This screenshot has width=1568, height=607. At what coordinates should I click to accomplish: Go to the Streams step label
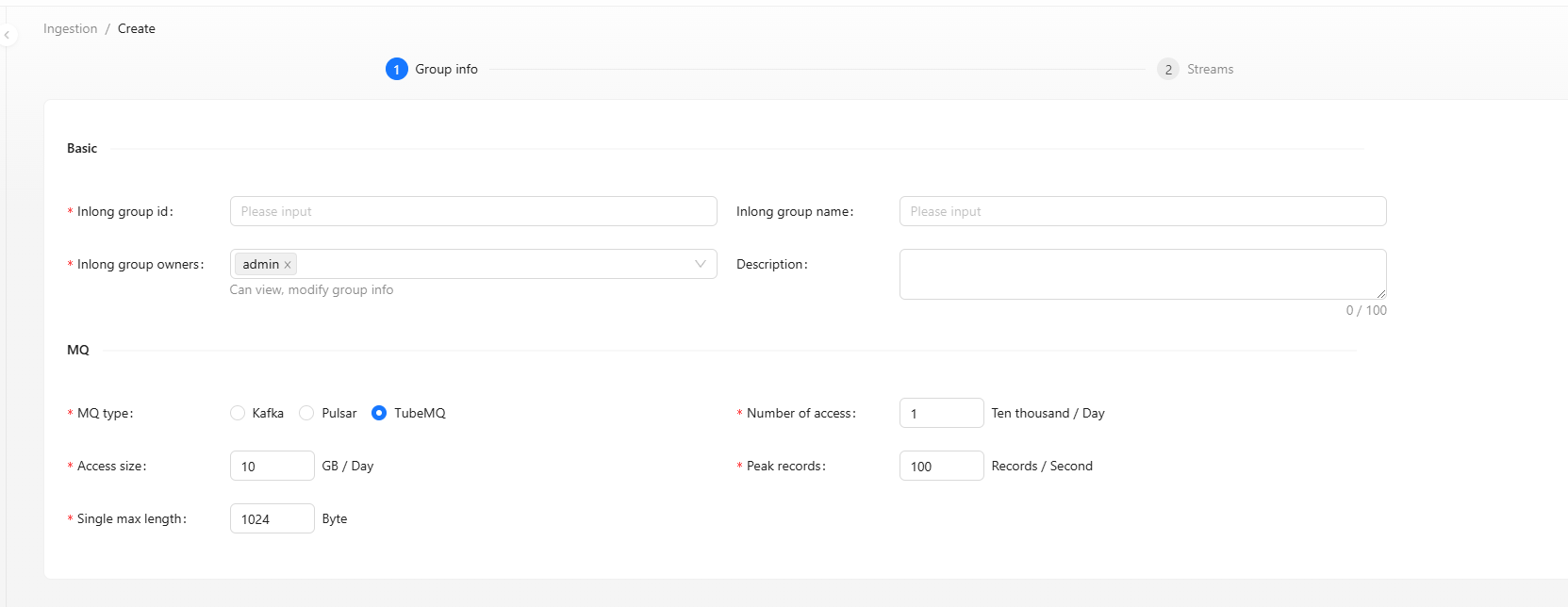pyautogui.click(x=1210, y=69)
